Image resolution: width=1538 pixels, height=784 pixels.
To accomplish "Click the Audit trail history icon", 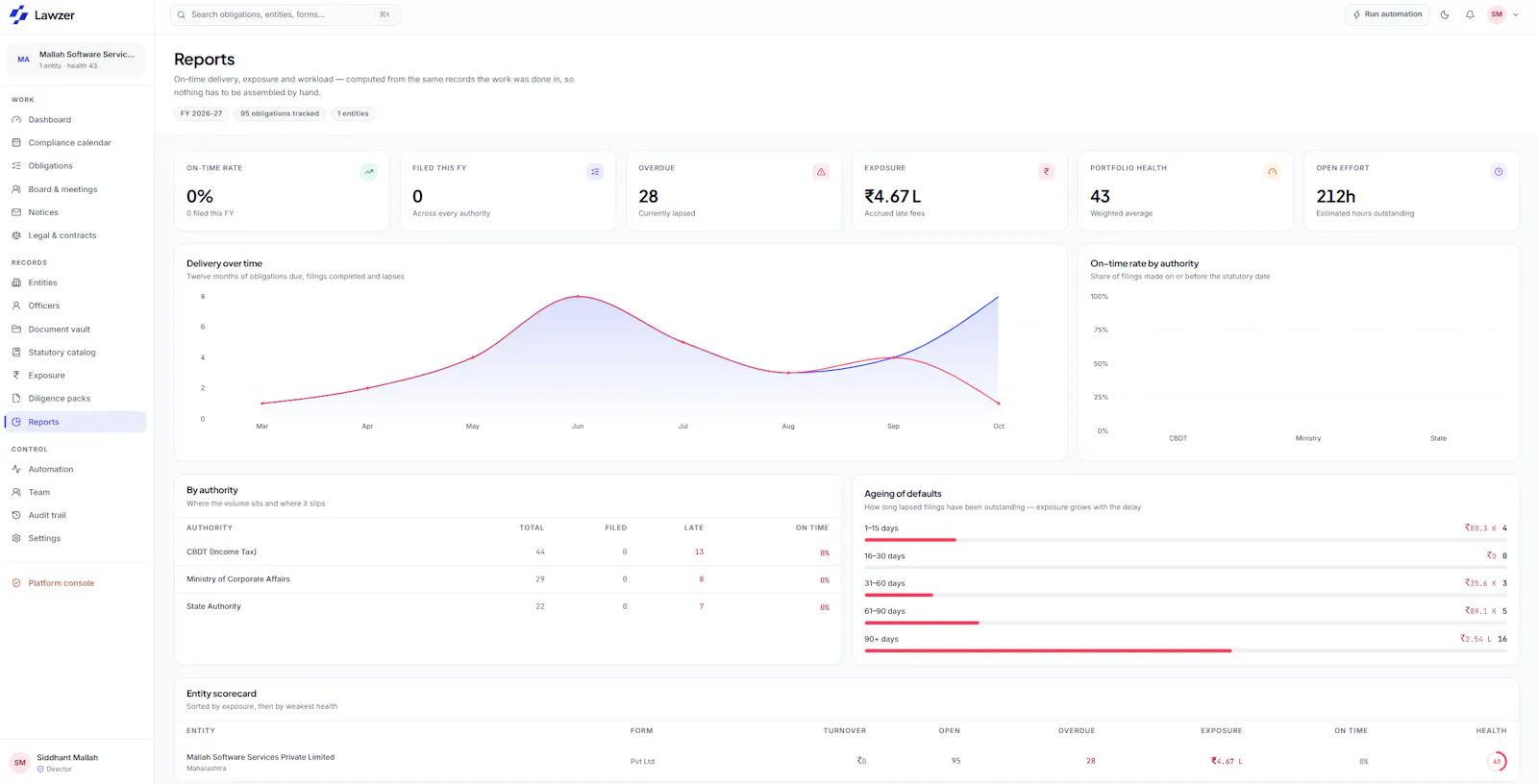I will coord(16,515).
